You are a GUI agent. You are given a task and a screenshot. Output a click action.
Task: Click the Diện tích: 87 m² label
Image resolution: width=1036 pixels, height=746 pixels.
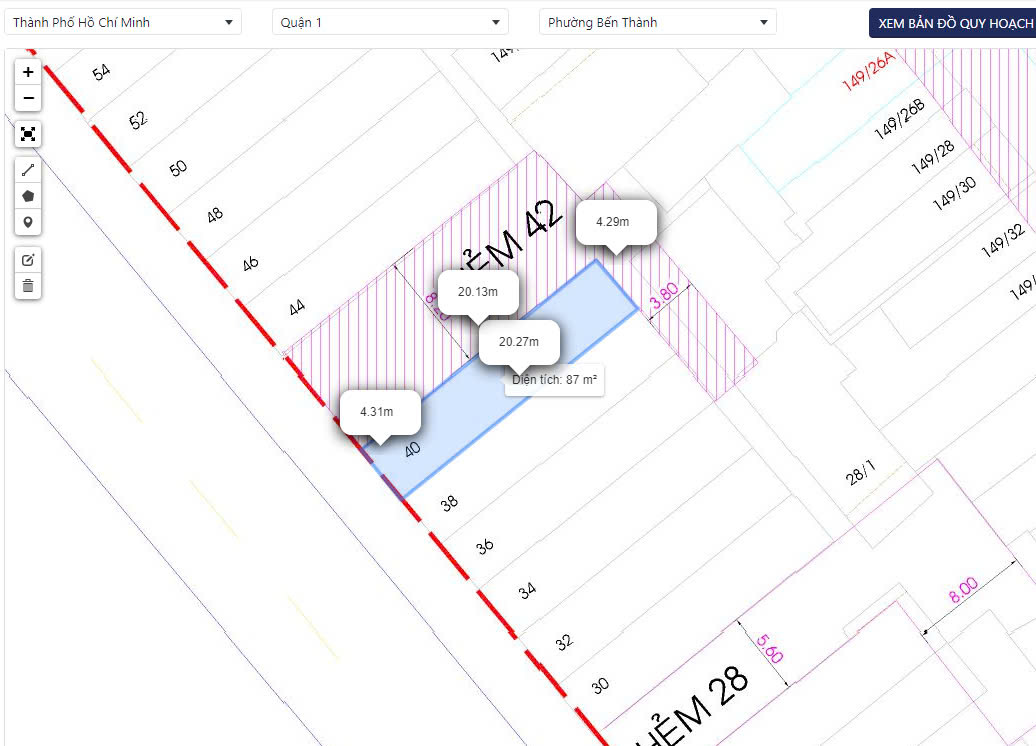(x=553, y=381)
